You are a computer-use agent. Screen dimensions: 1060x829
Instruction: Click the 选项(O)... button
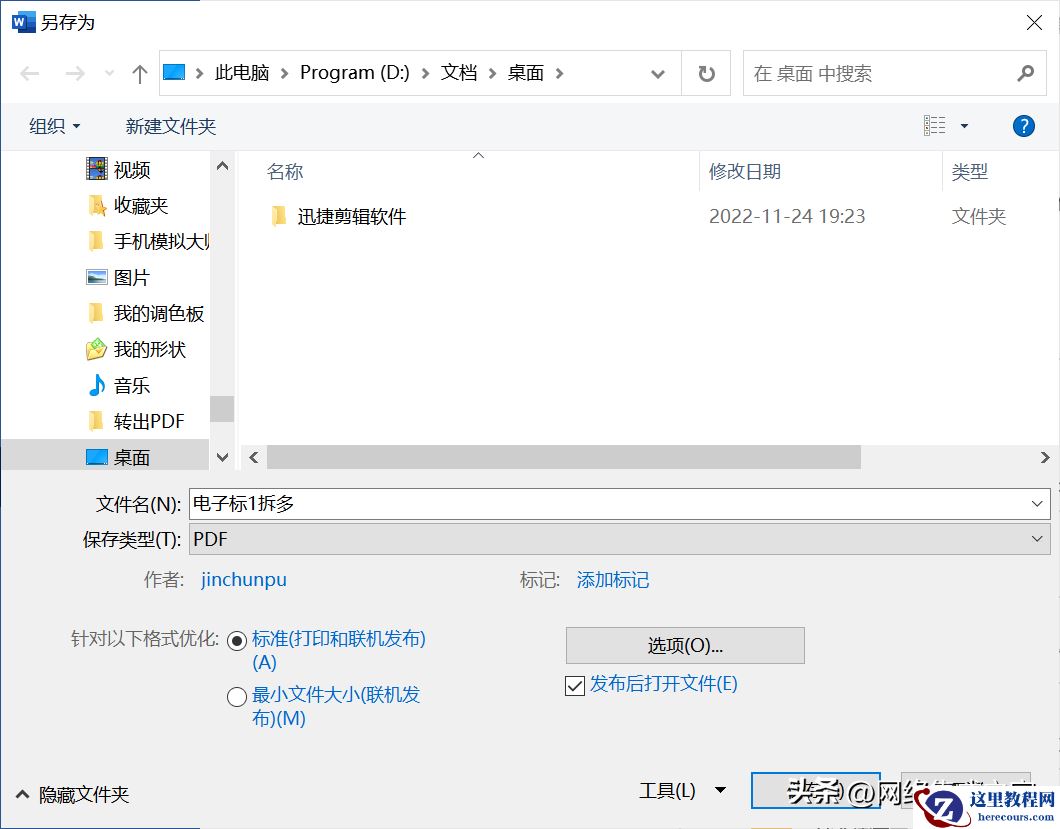tap(684, 645)
